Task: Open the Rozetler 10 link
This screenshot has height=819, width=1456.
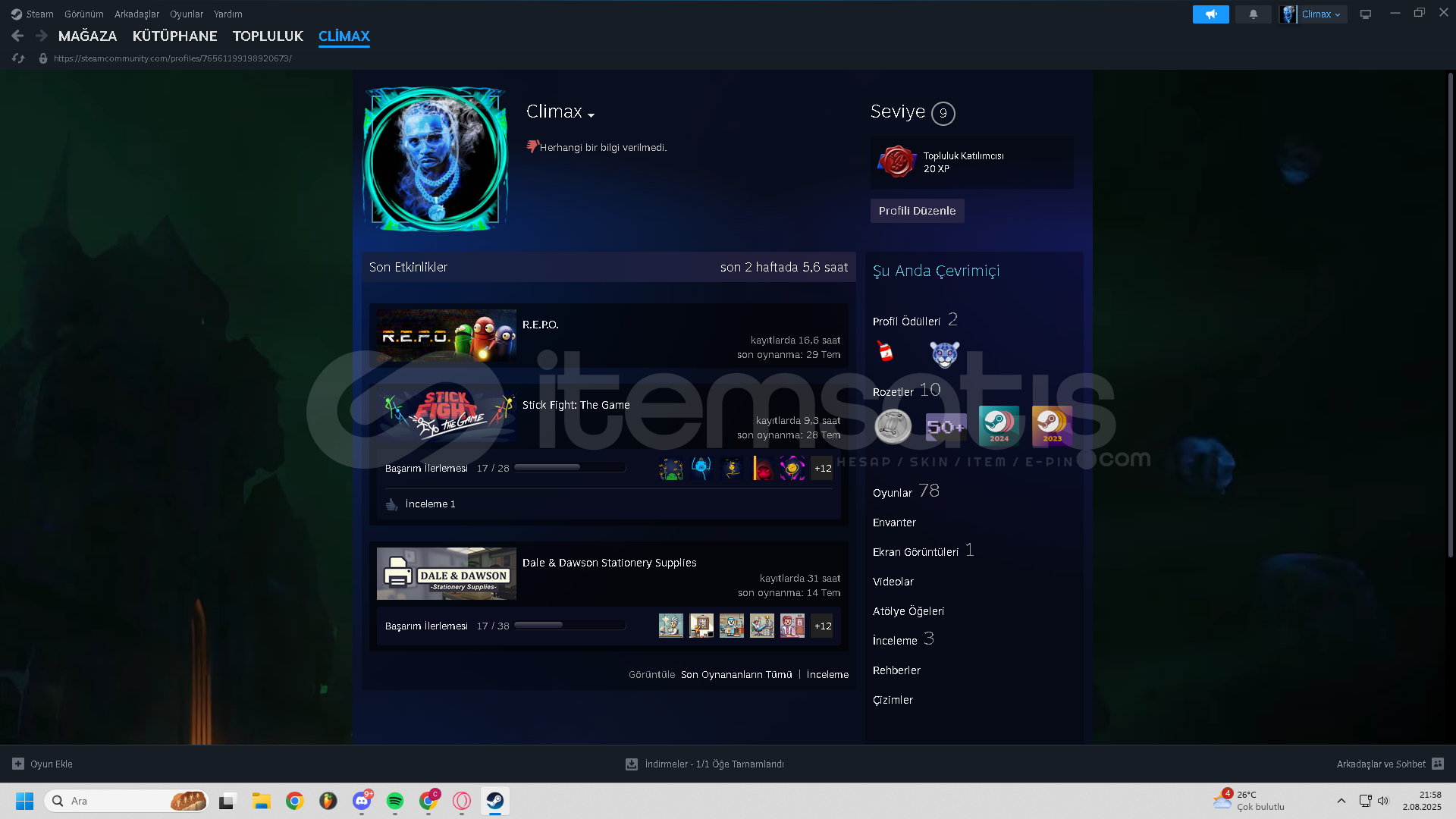Action: point(907,391)
